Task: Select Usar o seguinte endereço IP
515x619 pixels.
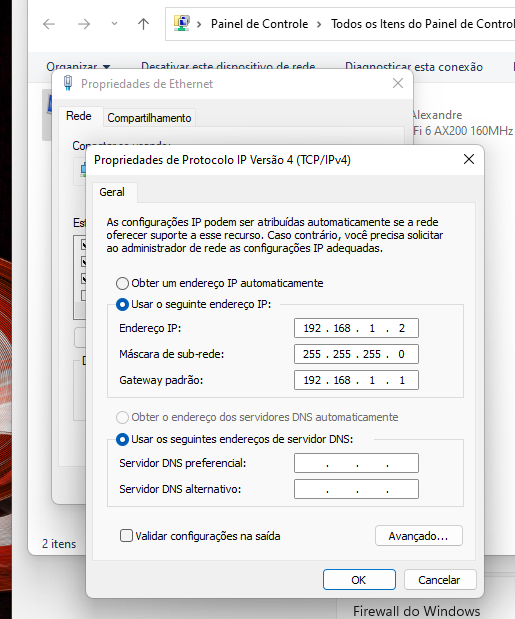Action: point(122,304)
